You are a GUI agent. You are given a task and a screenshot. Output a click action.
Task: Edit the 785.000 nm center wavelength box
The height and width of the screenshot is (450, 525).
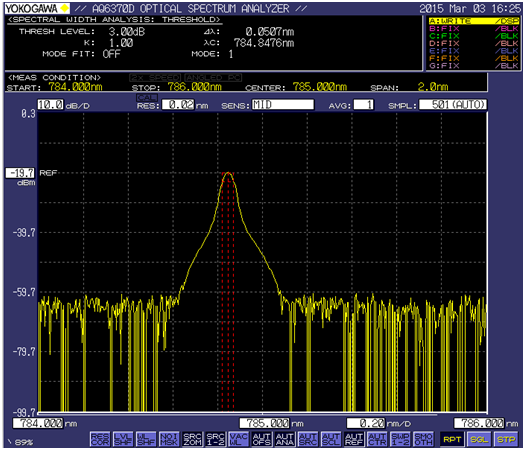click(265, 423)
